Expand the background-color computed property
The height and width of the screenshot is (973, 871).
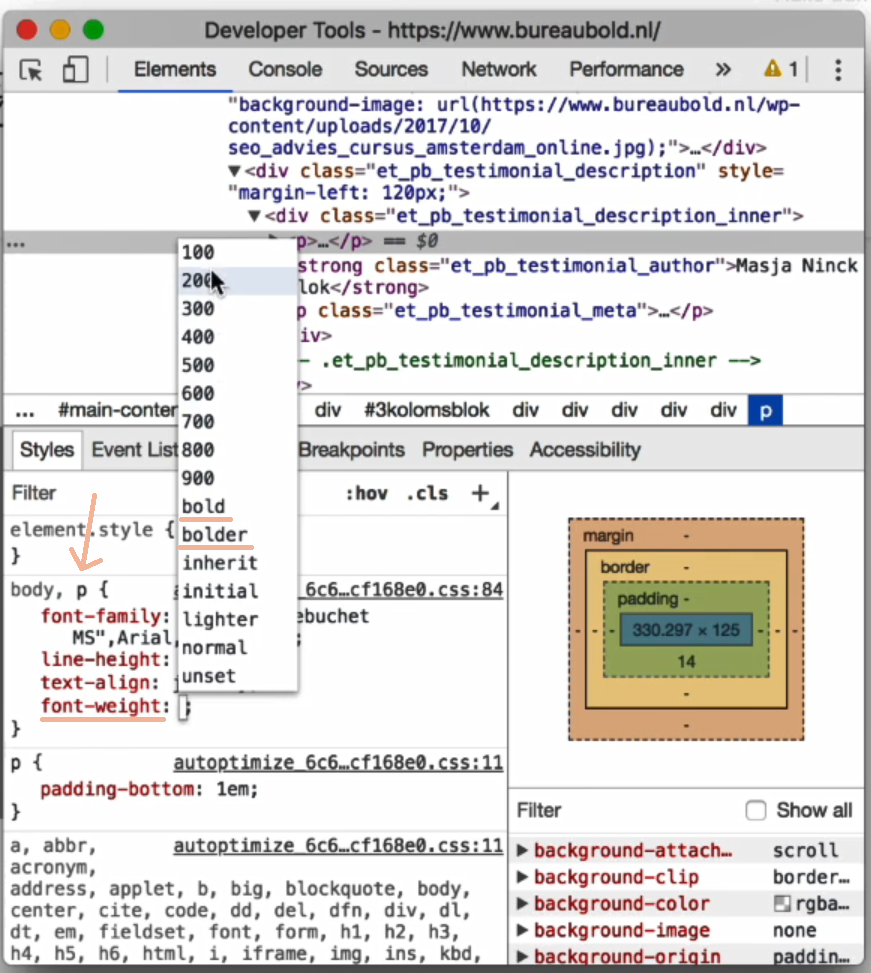[523, 904]
